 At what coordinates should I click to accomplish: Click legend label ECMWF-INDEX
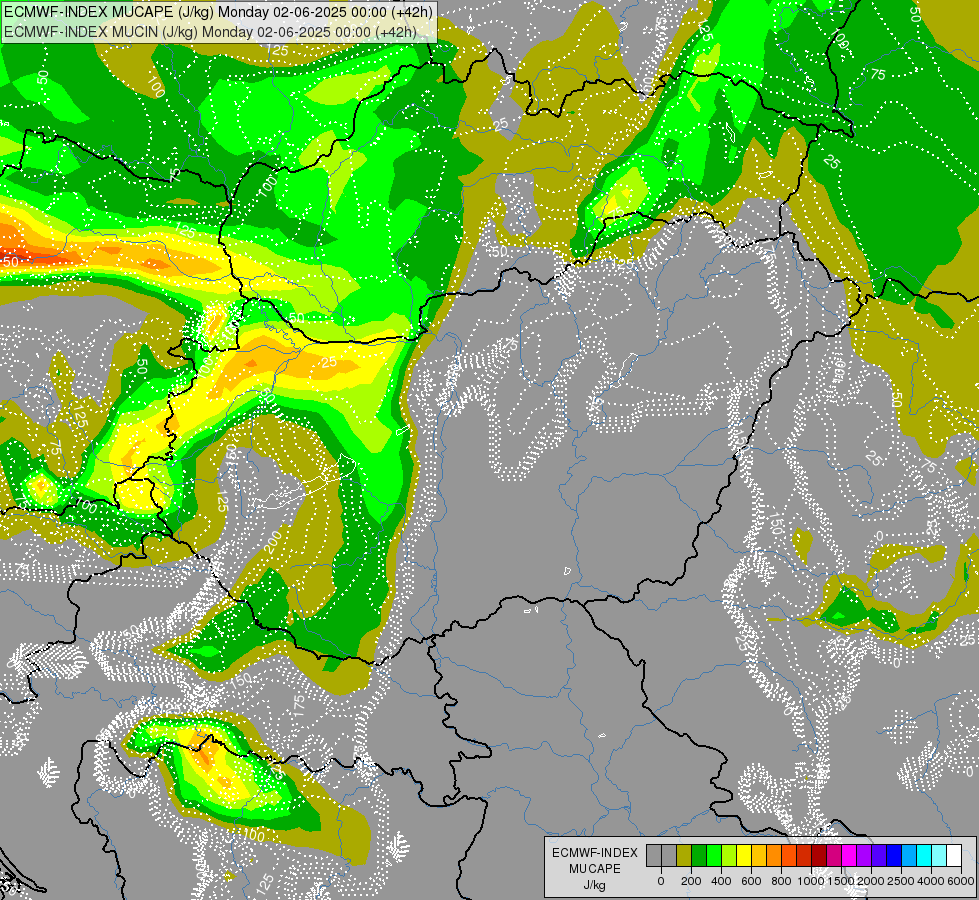tap(595, 853)
